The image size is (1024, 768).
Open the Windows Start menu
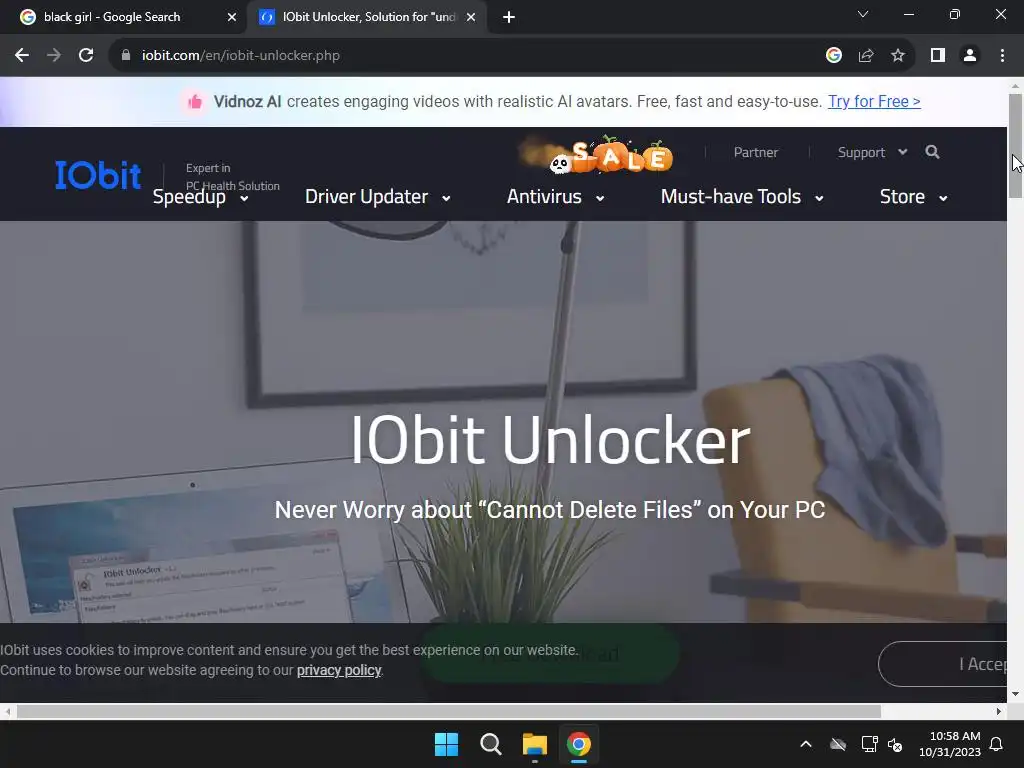(447, 744)
